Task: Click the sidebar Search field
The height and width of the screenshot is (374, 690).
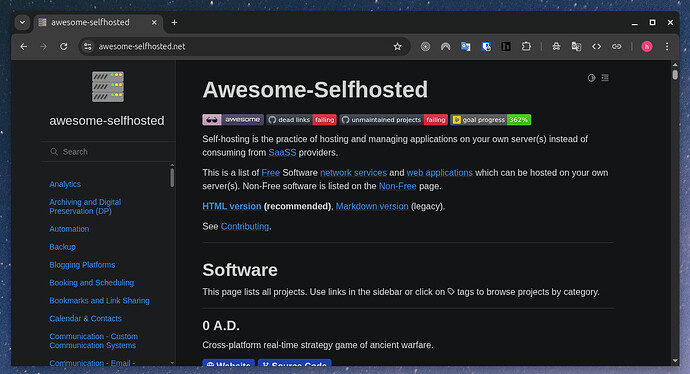Action: 108,152
